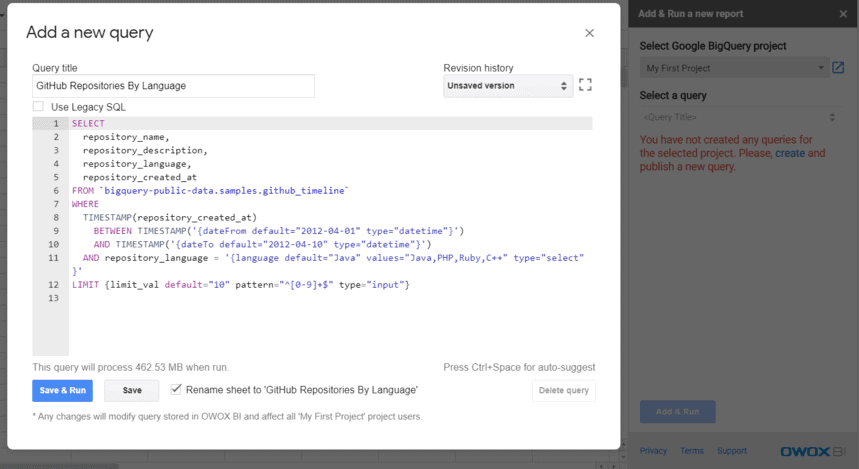Screen dimensions: 859x469
Task: Open the Query Title select dropdown
Action: [x=734, y=118]
